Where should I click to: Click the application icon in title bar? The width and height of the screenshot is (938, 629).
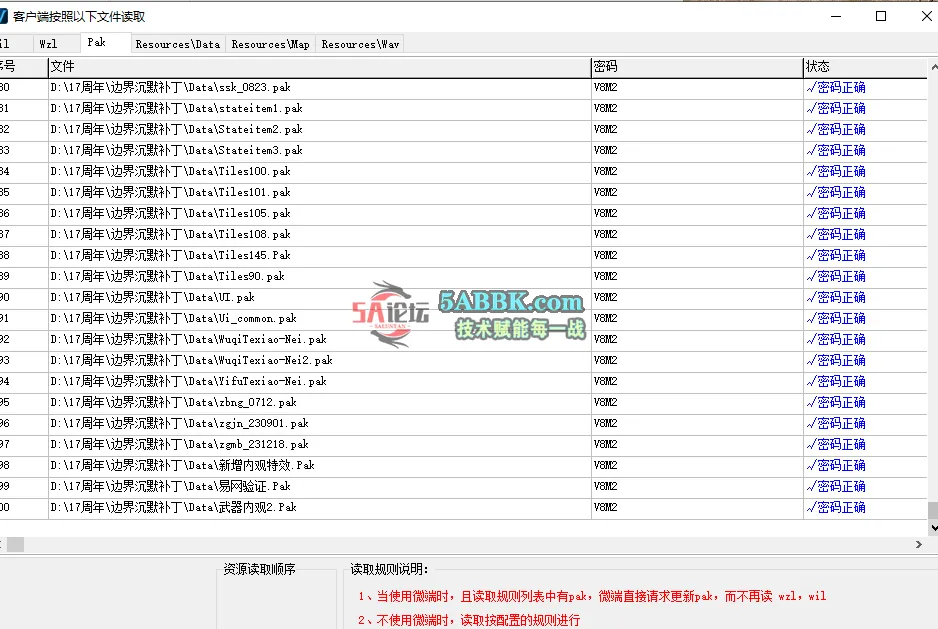click(4, 16)
